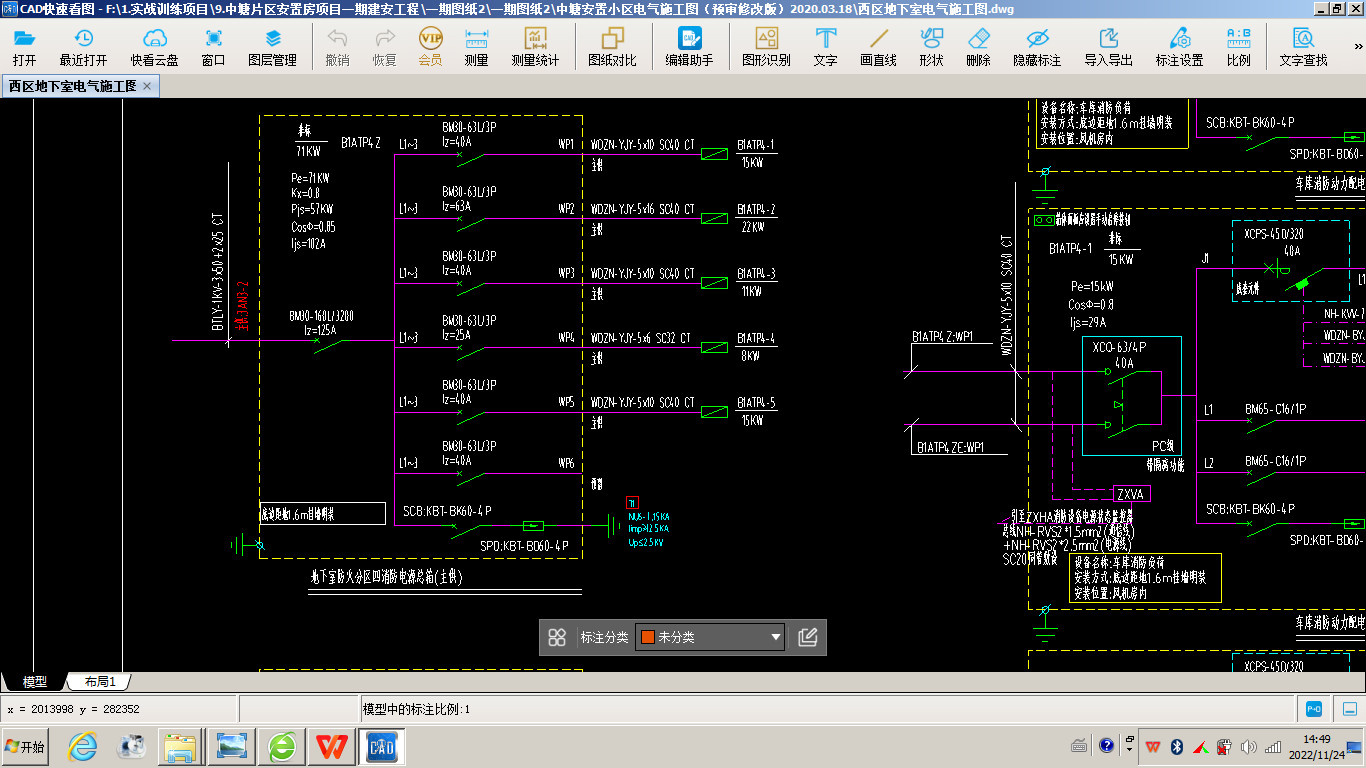Open the 最近打开 recent files list
The height and width of the screenshot is (768, 1366).
tap(83, 47)
